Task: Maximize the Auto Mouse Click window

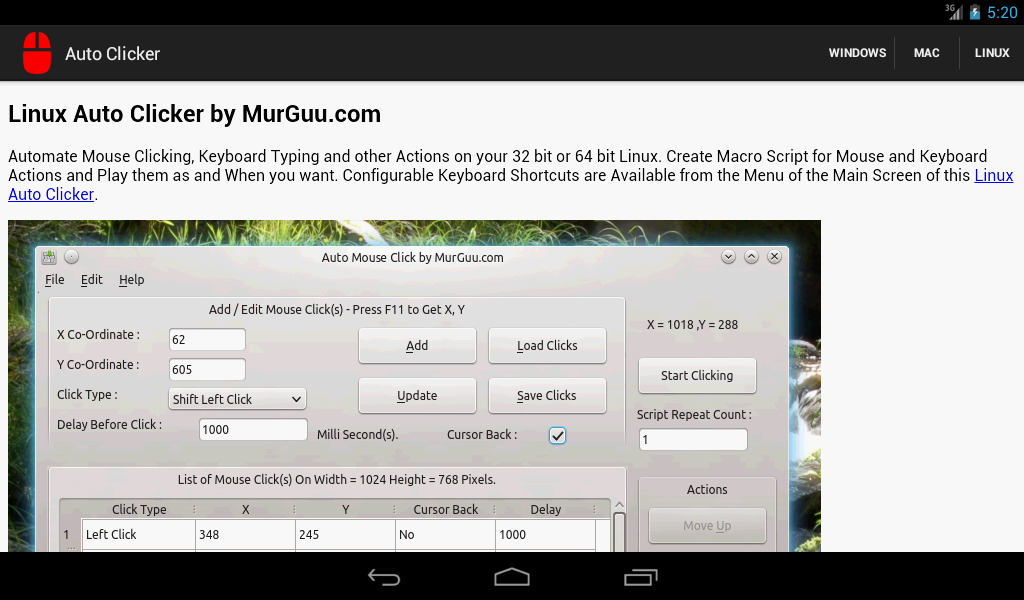Action: (751, 257)
